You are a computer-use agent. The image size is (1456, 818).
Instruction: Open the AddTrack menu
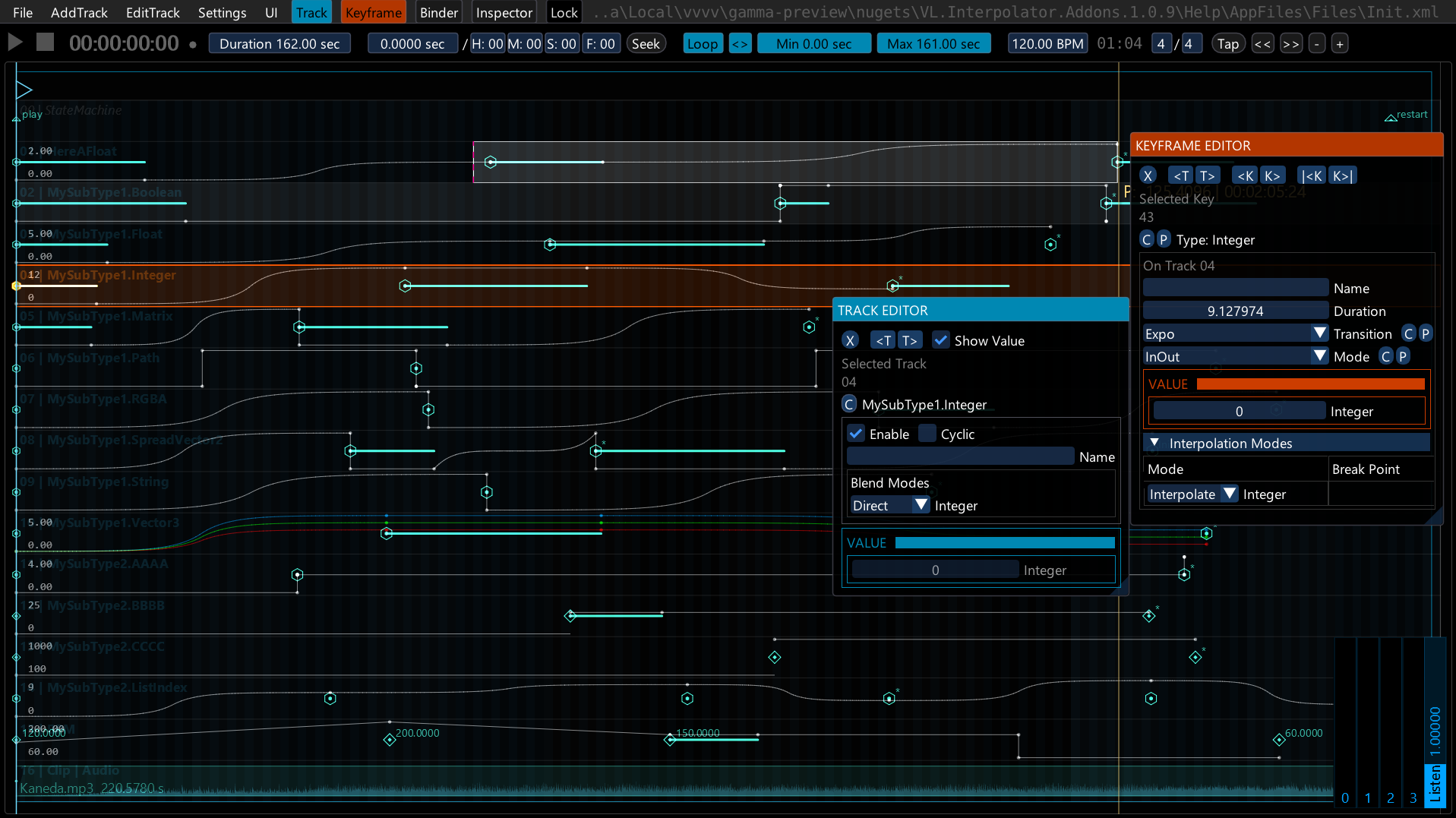79,12
